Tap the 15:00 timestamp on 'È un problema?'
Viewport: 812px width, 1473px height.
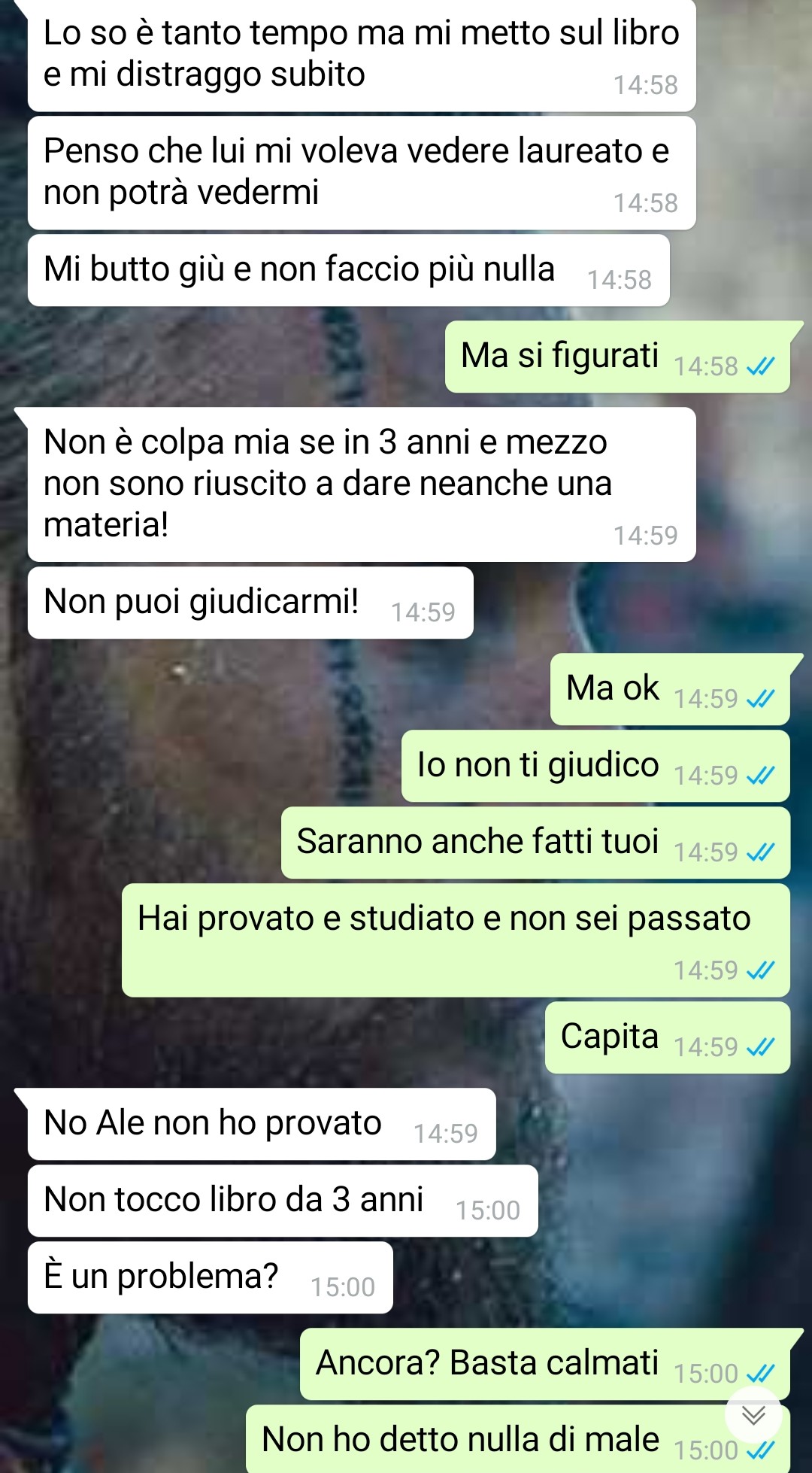[x=343, y=1287]
